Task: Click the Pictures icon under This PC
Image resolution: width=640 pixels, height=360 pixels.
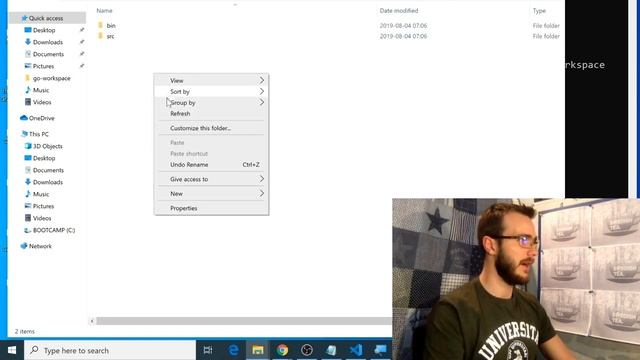Action: 28,206
